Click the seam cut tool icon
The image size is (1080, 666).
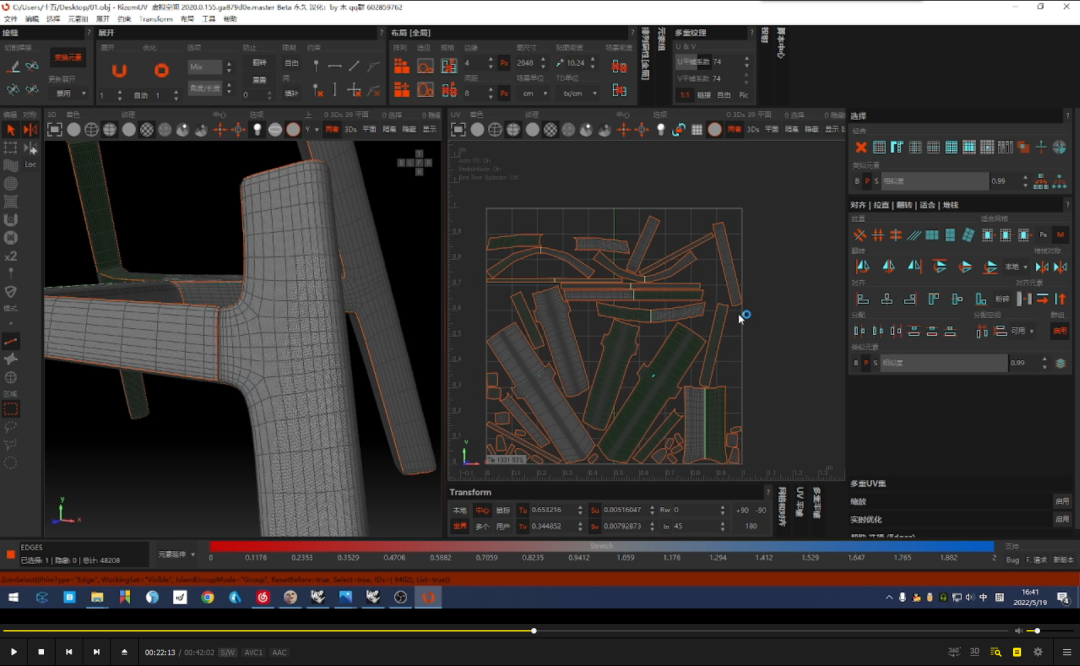(x=13, y=66)
